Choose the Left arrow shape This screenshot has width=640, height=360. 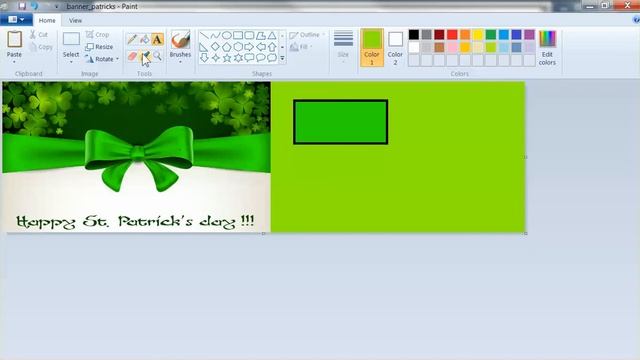point(260,47)
